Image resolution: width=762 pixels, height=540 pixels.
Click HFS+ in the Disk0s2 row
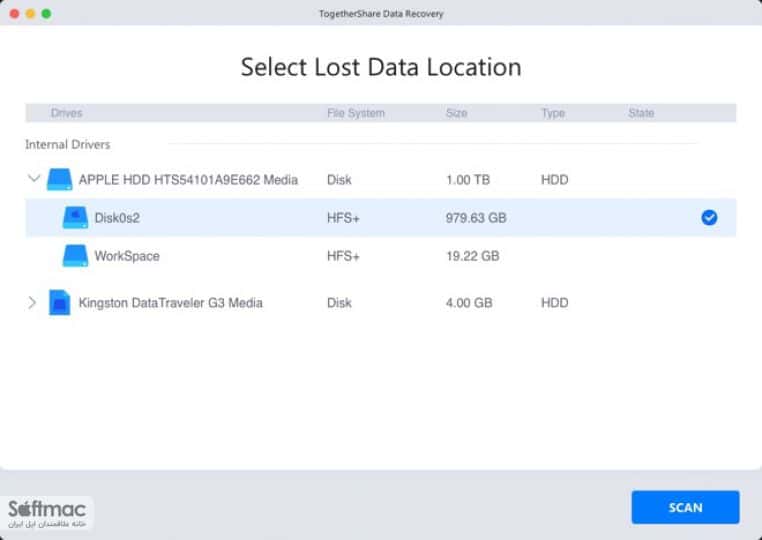(343, 218)
